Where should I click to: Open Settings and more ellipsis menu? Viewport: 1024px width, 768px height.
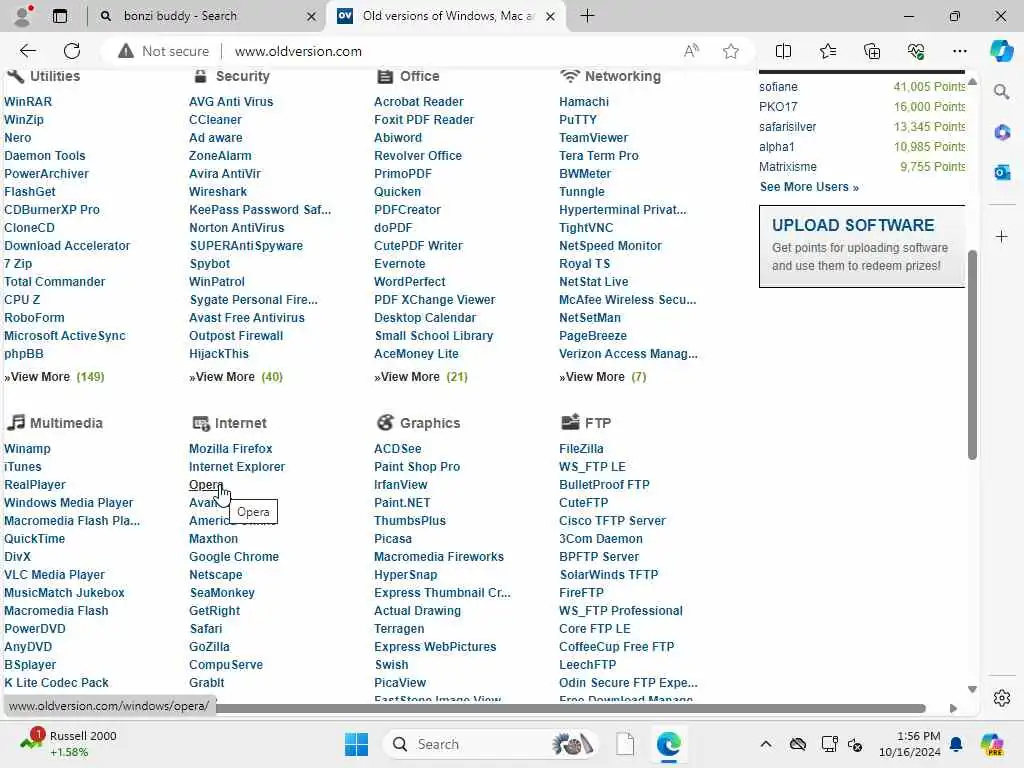click(x=959, y=51)
